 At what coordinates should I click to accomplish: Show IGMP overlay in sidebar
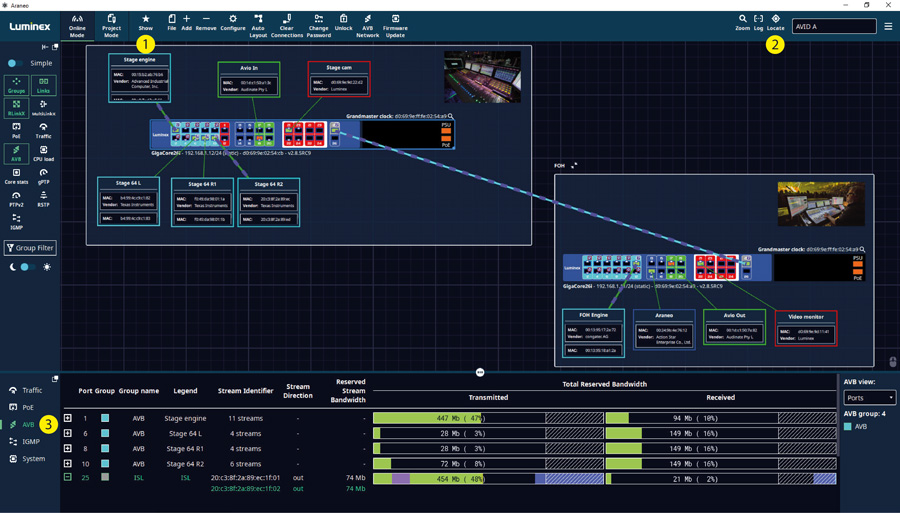tap(16, 221)
